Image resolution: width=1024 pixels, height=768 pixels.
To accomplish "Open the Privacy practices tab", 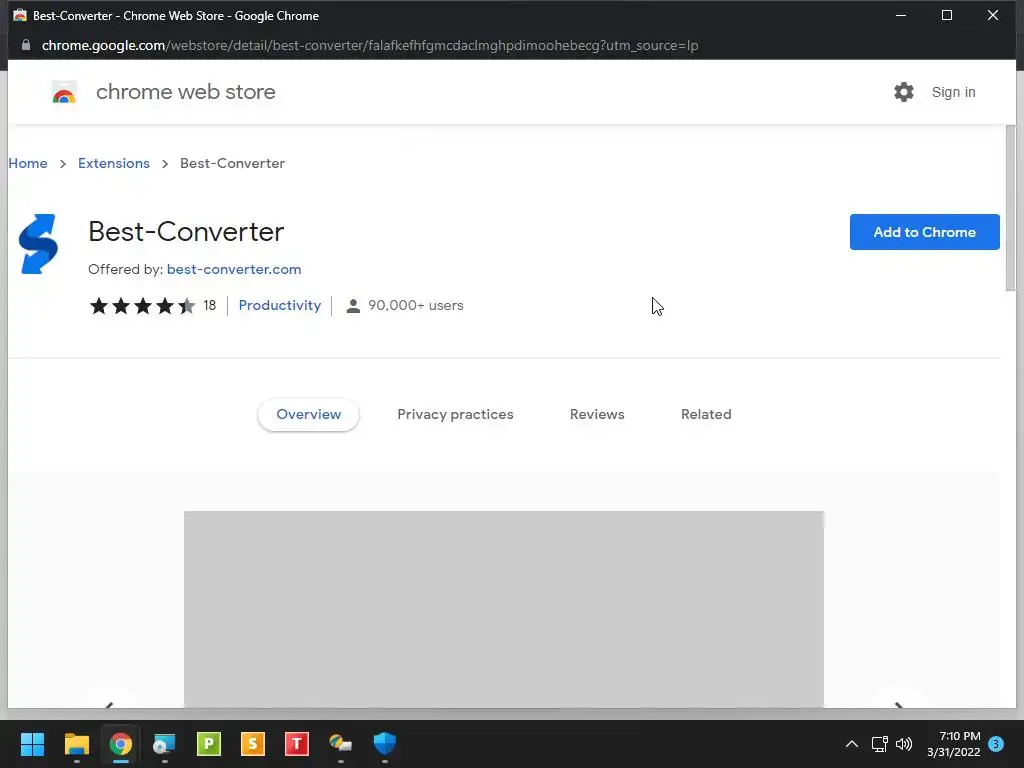I will [455, 414].
